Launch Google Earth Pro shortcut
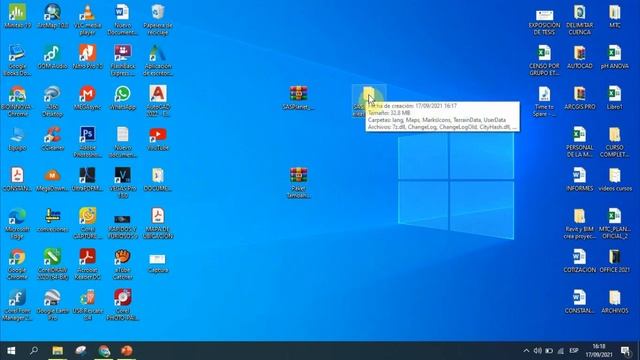640x360 pixels. pyautogui.click(x=52, y=305)
